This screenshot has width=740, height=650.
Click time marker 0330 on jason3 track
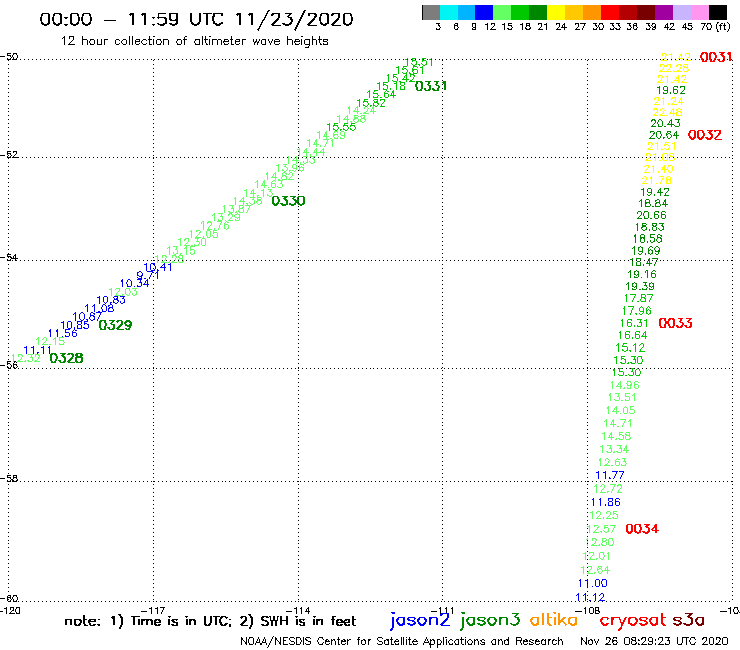[x=288, y=201]
